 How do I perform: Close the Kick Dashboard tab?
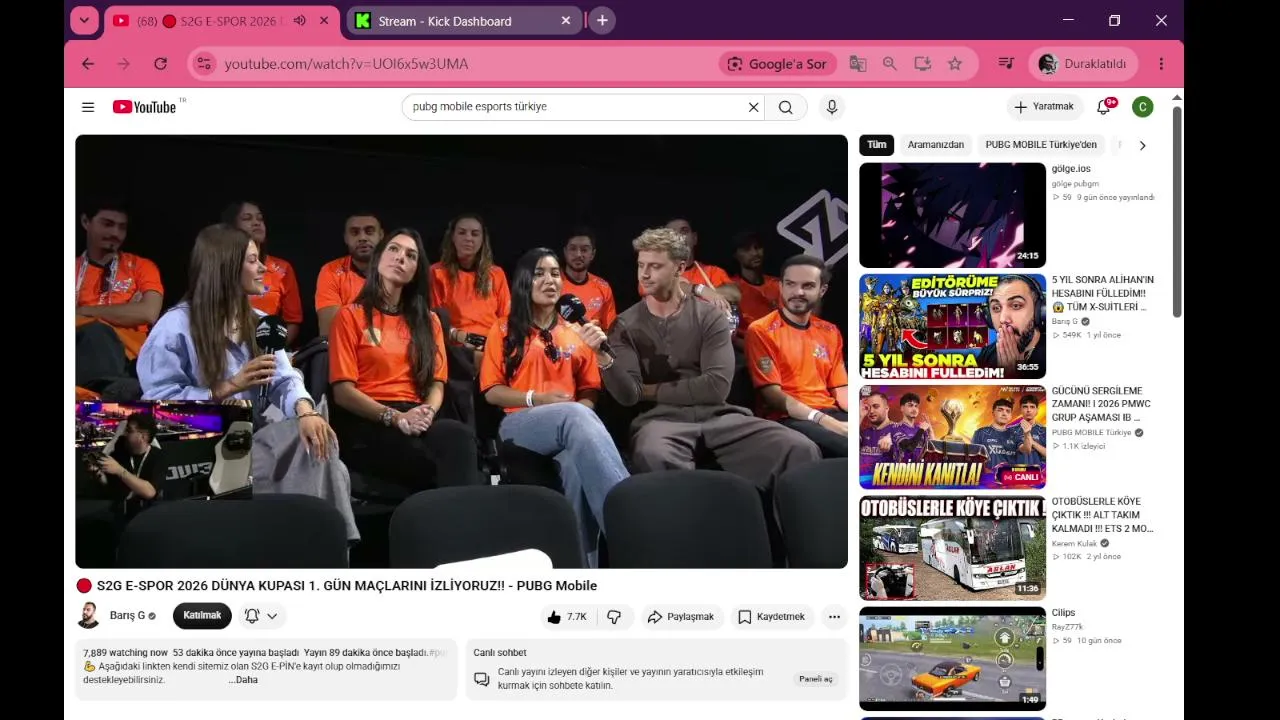(566, 21)
